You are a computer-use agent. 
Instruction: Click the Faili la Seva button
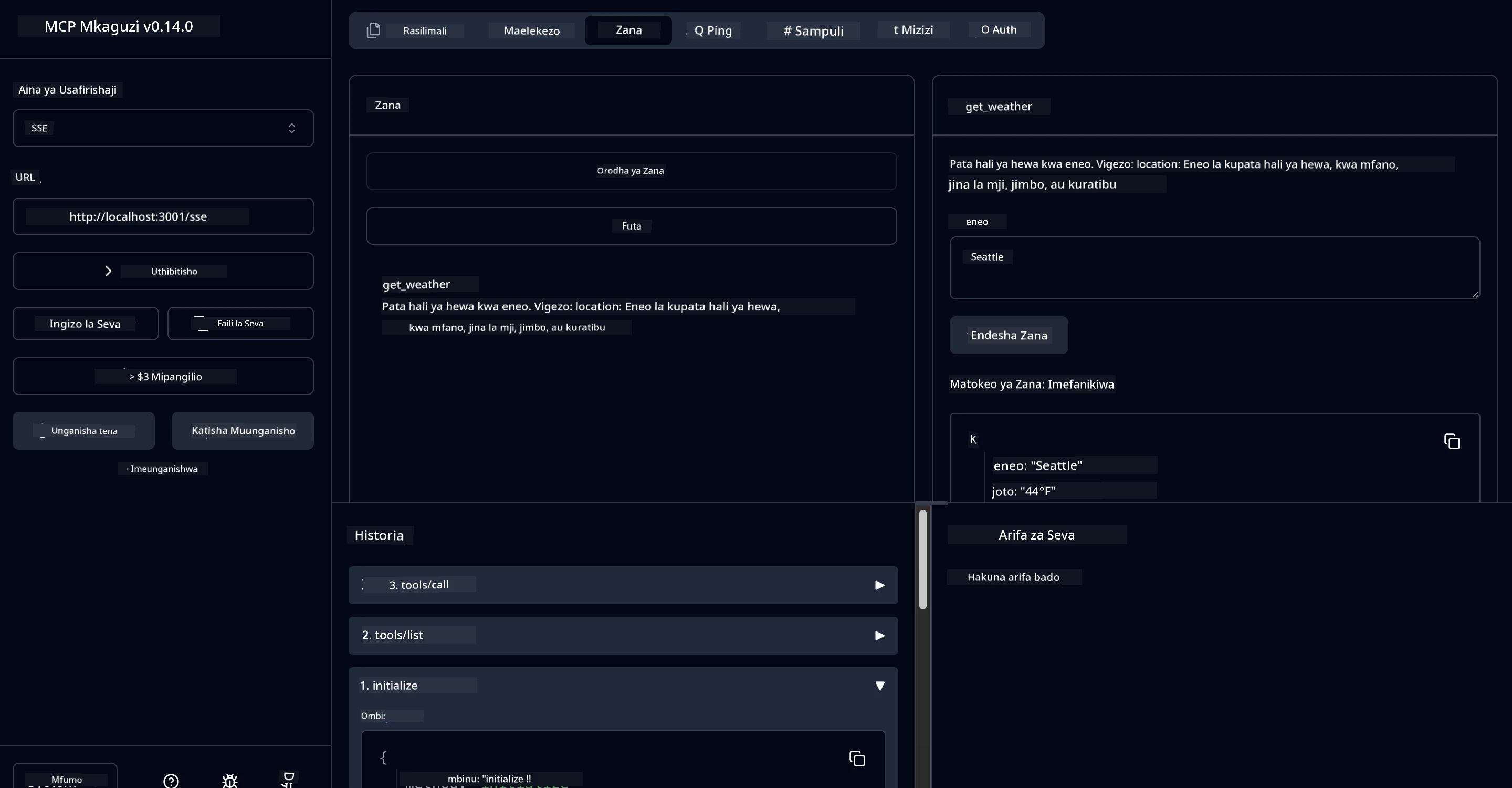pyautogui.click(x=240, y=324)
